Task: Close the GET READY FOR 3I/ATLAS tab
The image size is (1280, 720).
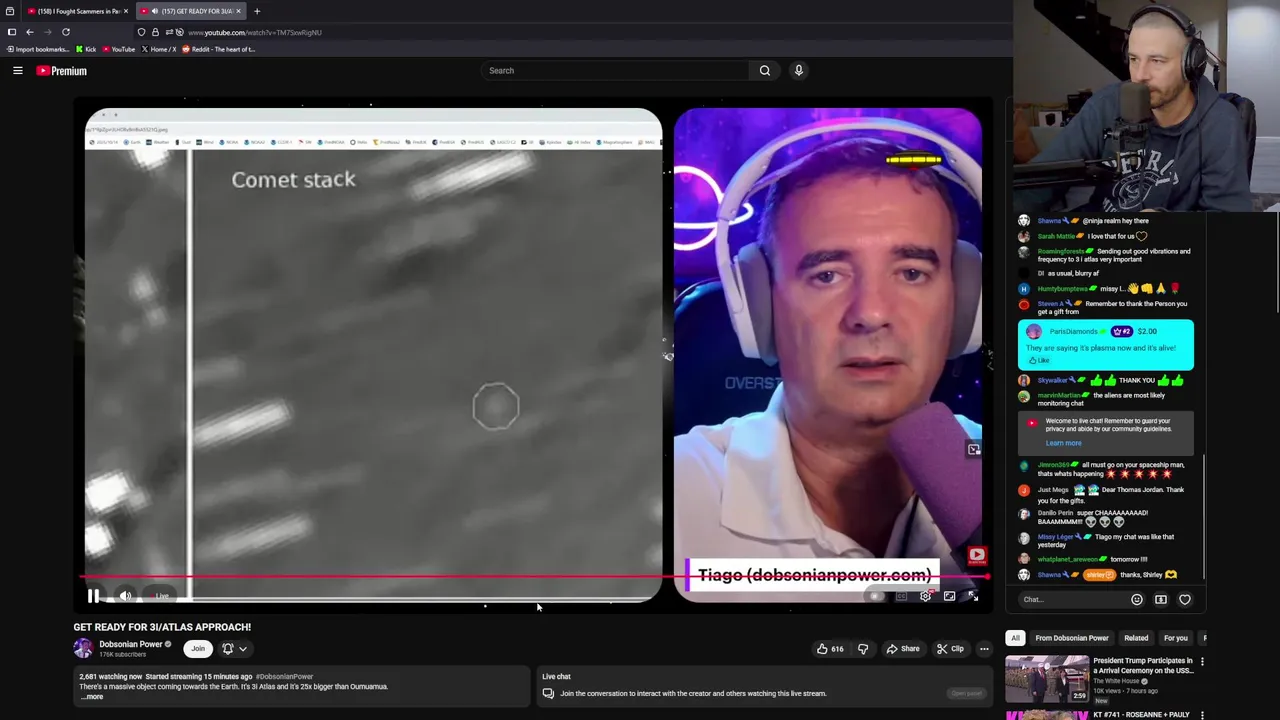Action: click(x=238, y=11)
